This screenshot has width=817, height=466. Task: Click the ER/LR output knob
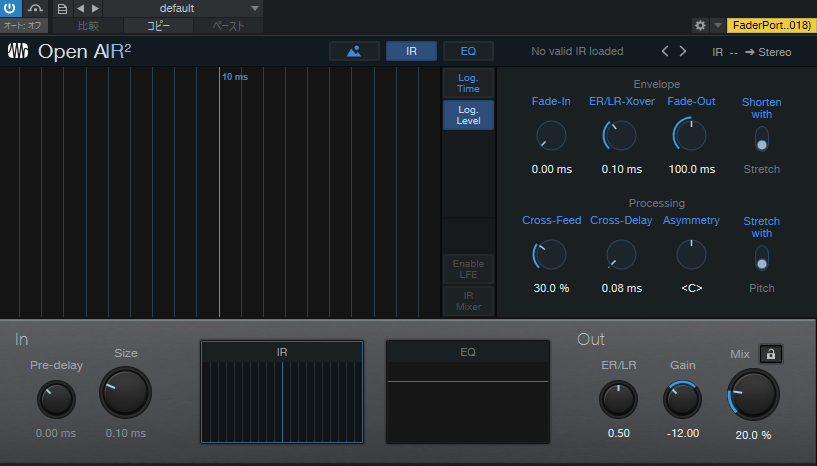pos(618,399)
